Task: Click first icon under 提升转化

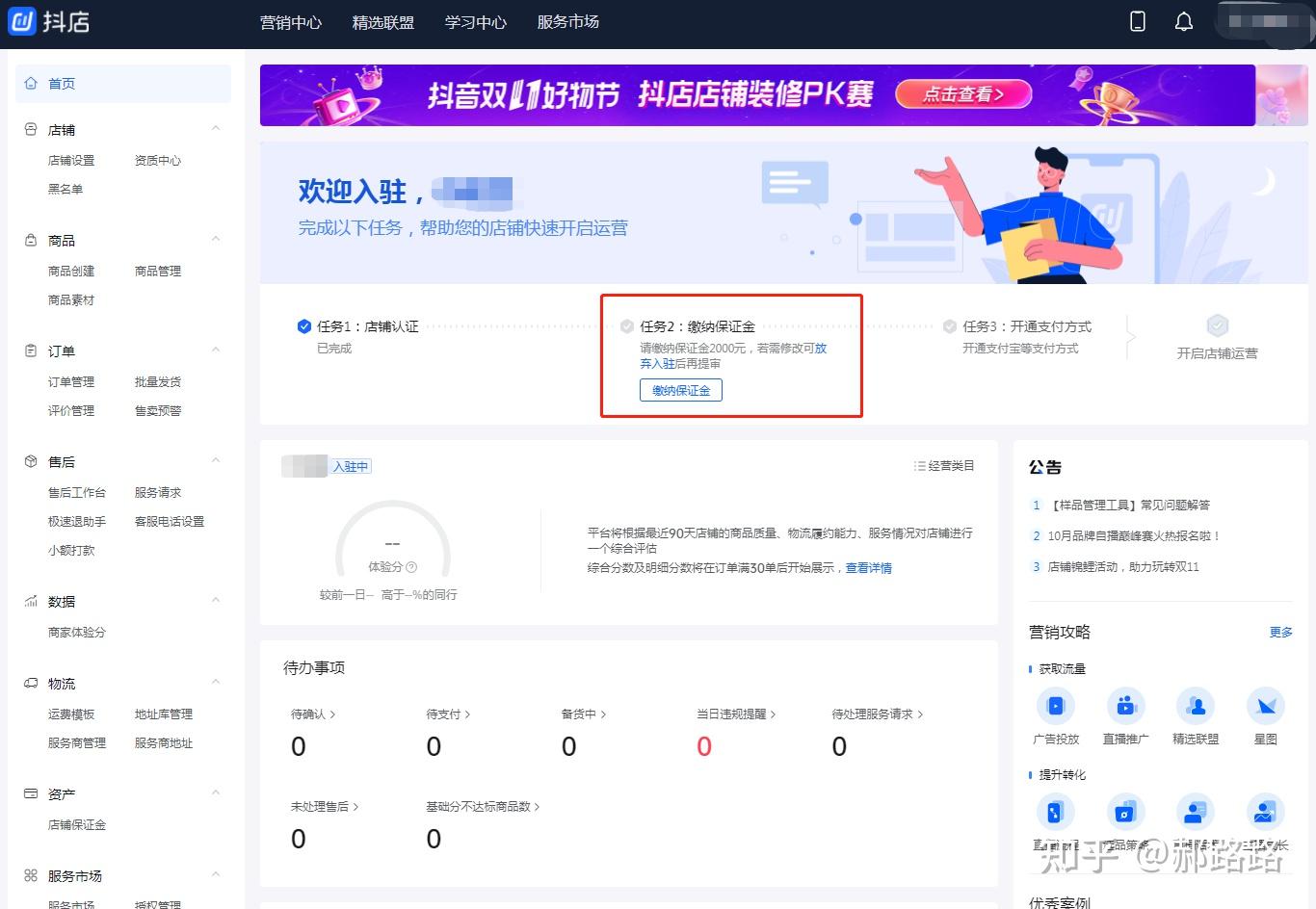Action: tap(1056, 812)
